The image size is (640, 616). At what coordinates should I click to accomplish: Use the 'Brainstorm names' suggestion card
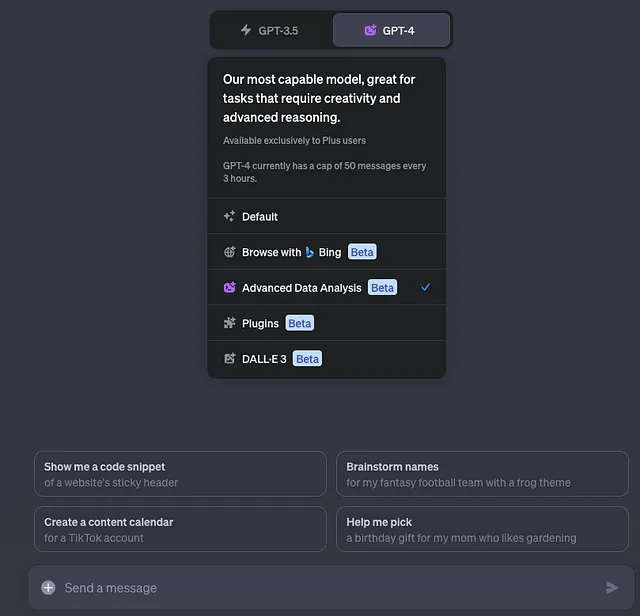point(482,474)
